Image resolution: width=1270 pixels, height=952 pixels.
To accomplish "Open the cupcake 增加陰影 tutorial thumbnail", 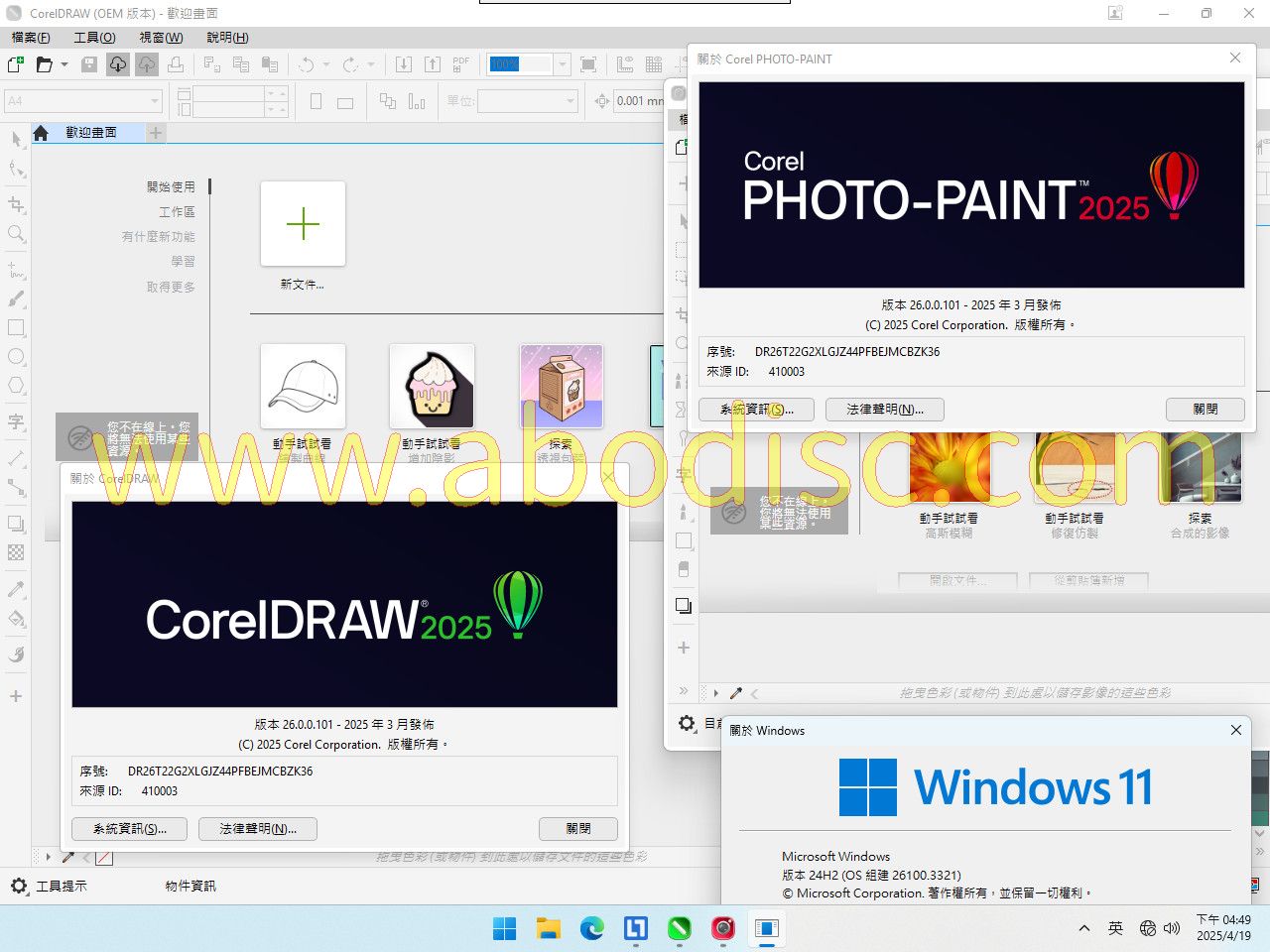I will 432,387.
